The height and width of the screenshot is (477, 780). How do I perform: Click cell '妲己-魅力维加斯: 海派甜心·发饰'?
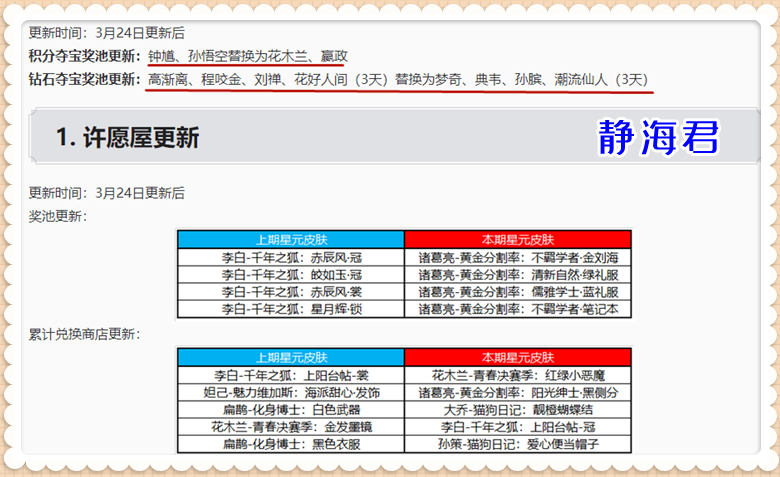292,393
